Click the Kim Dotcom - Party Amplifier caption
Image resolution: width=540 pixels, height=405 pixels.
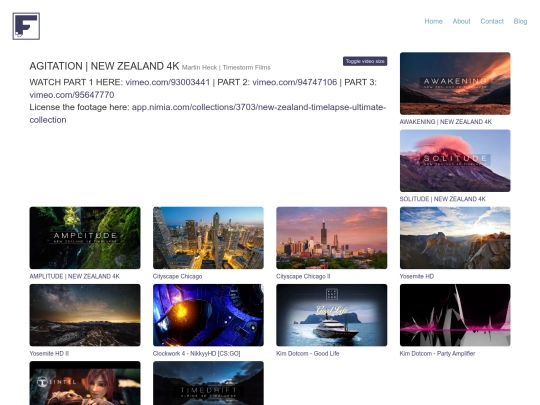[x=437, y=353]
